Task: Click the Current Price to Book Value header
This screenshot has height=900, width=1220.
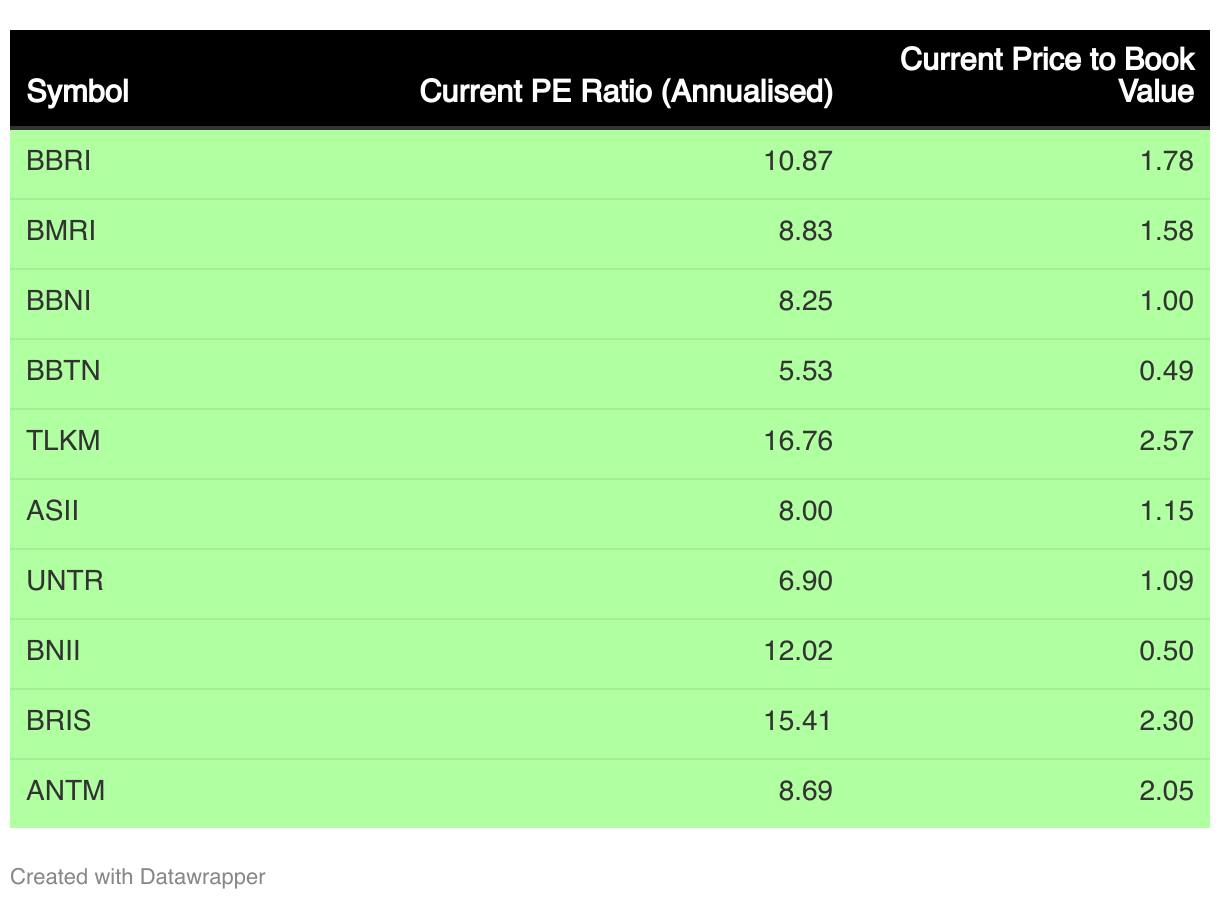Action: pos(1047,75)
